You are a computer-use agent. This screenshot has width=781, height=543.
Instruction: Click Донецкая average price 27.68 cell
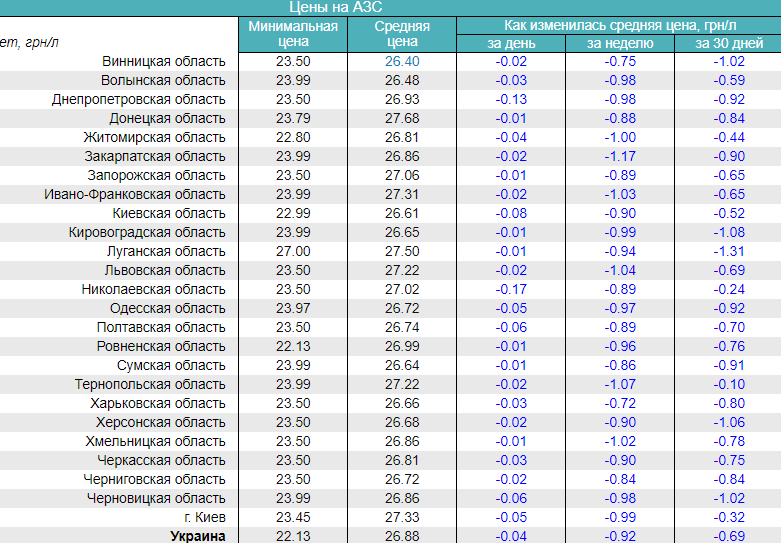(402, 118)
